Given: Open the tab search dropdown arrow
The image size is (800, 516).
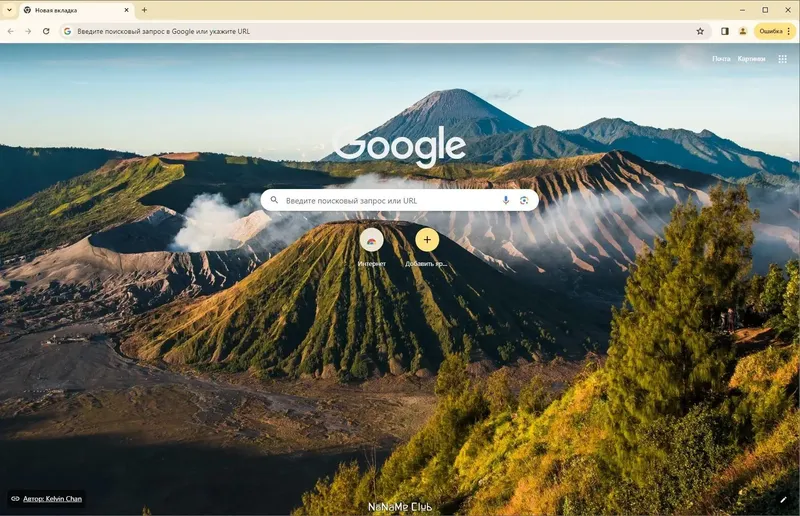Looking at the screenshot, I should coord(9,10).
